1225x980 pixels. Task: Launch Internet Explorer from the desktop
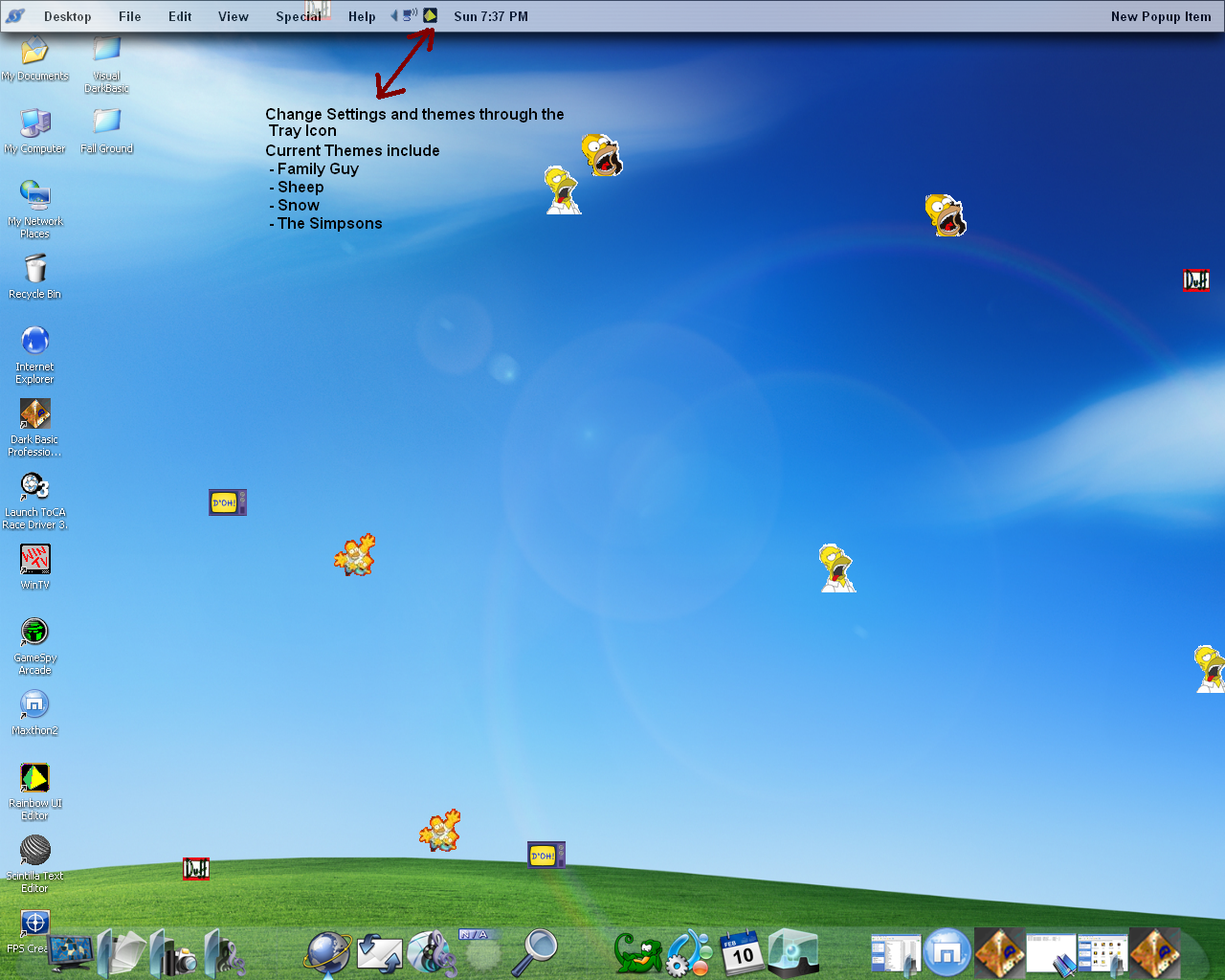tap(34, 355)
